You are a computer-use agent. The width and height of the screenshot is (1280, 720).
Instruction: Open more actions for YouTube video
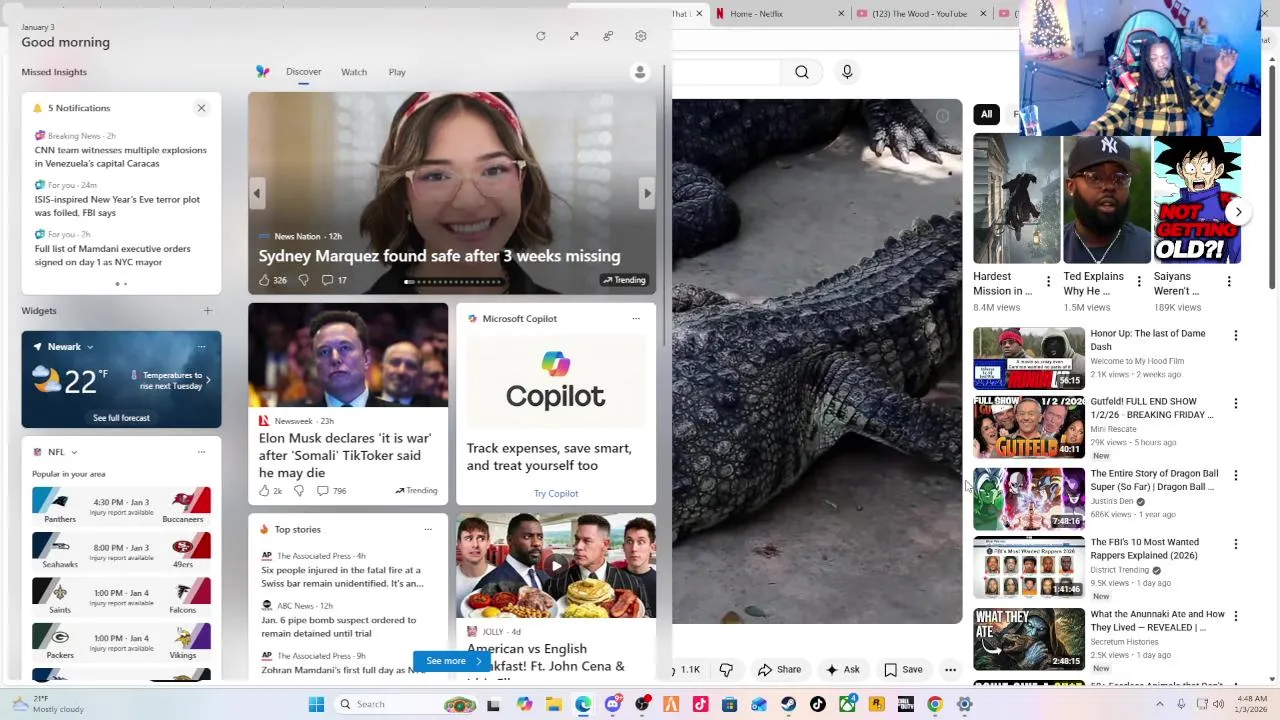click(950, 670)
